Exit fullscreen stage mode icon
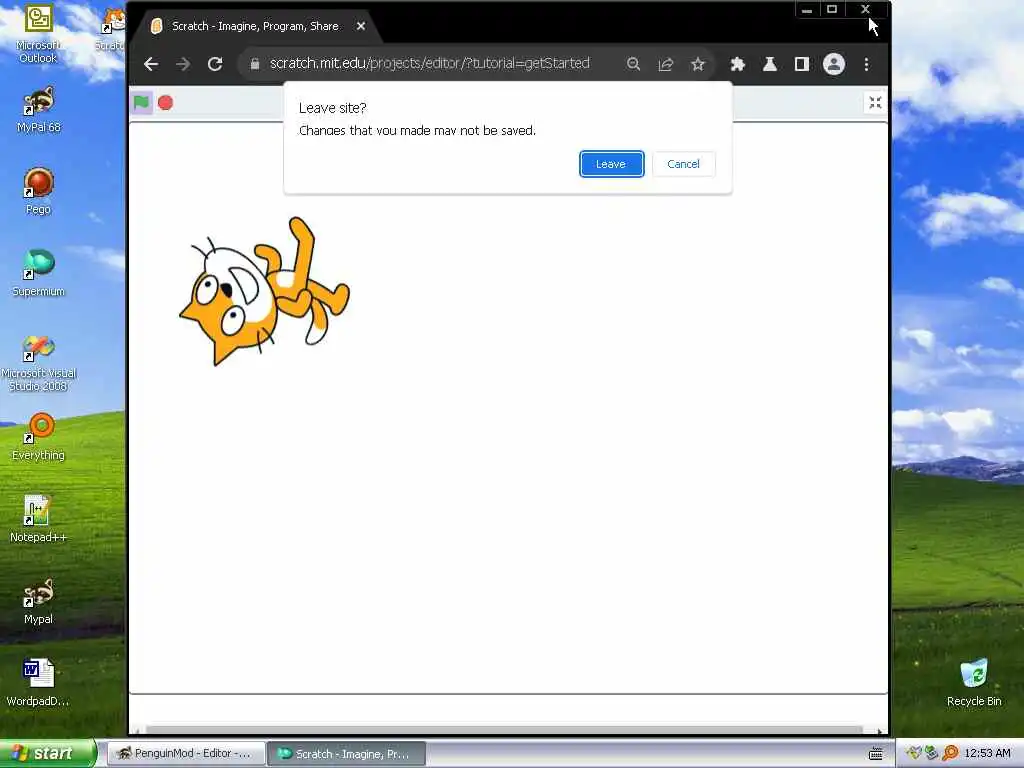The width and height of the screenshot is (1024, 768). (875, 103)
